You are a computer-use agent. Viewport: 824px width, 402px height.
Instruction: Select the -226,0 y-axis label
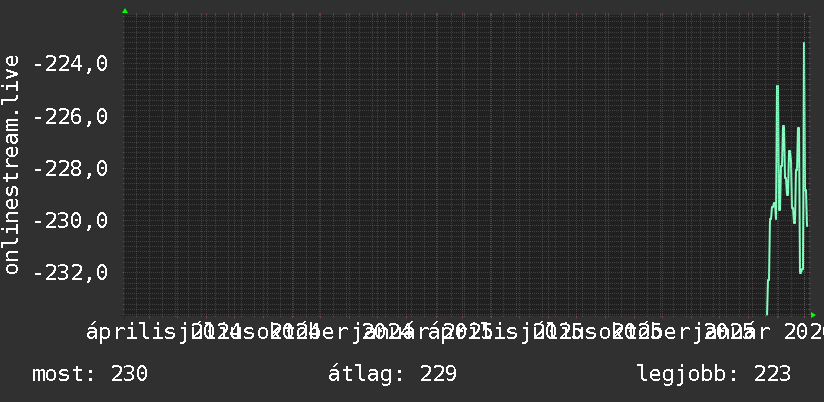click(70, 116)
